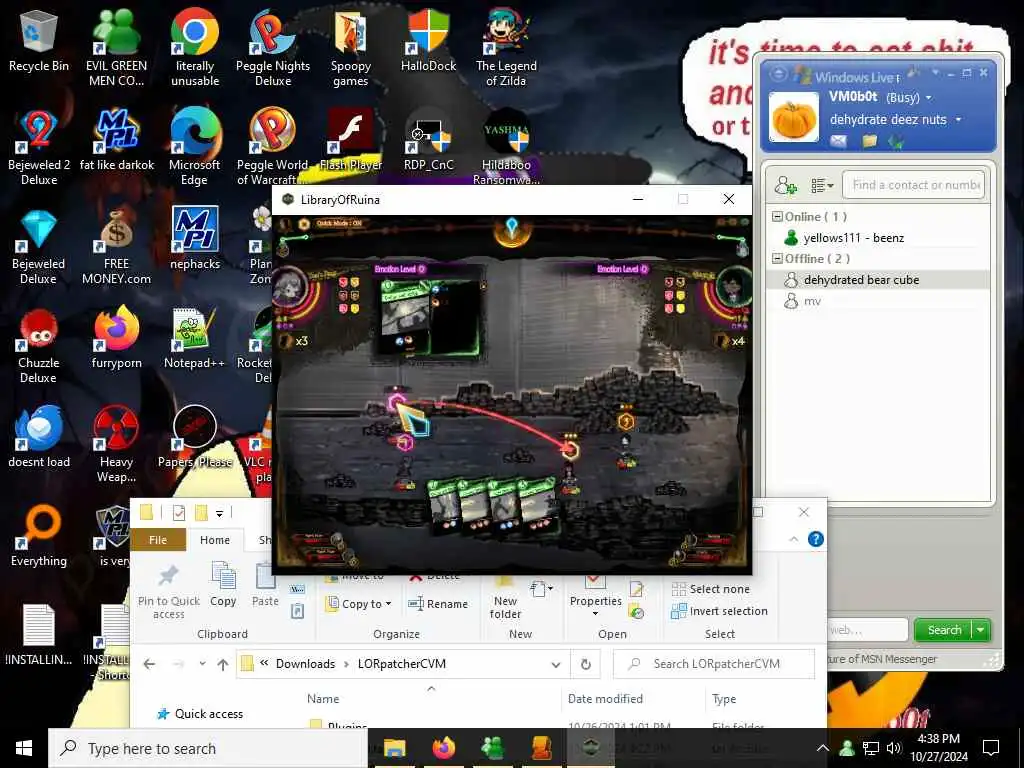Launch the Chuzzle Deluxe desktop icon
This screenshot has width=1024, height=768.
[39, 346]
